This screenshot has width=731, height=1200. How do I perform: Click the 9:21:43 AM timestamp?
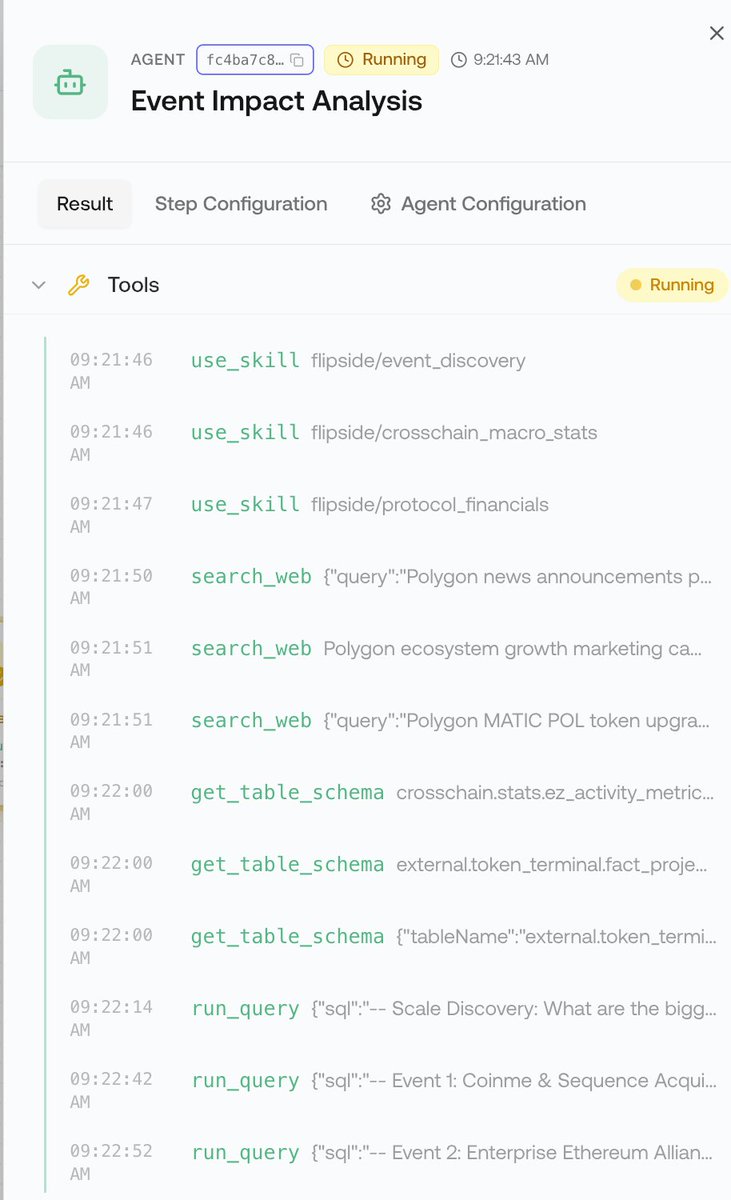(510, 60)
